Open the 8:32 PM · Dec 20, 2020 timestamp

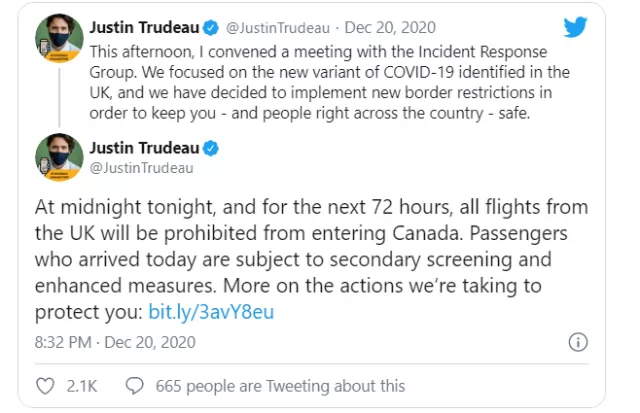(x=115, y=342)
